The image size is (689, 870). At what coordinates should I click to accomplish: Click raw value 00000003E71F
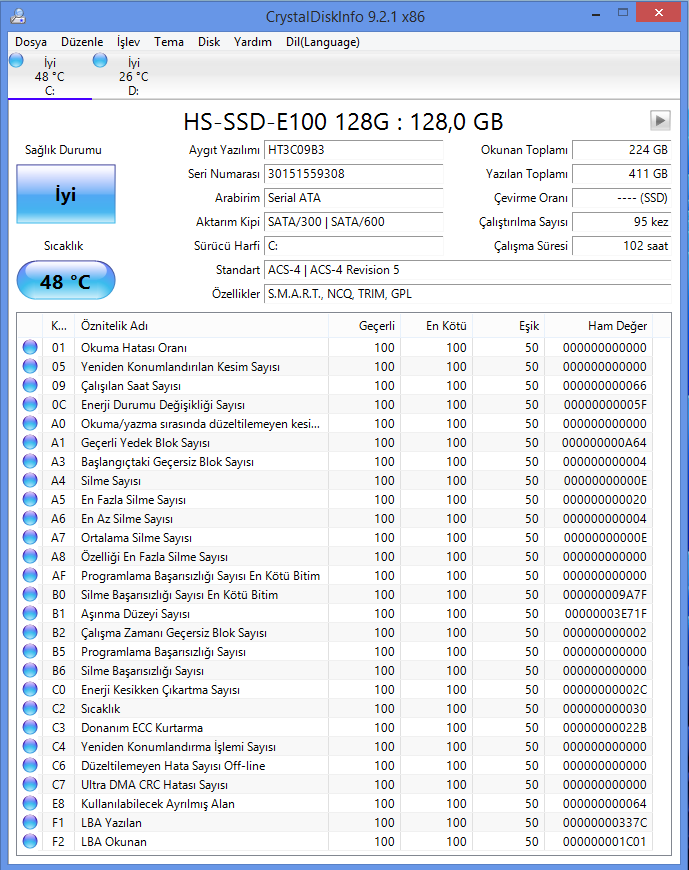pos(605,614)
